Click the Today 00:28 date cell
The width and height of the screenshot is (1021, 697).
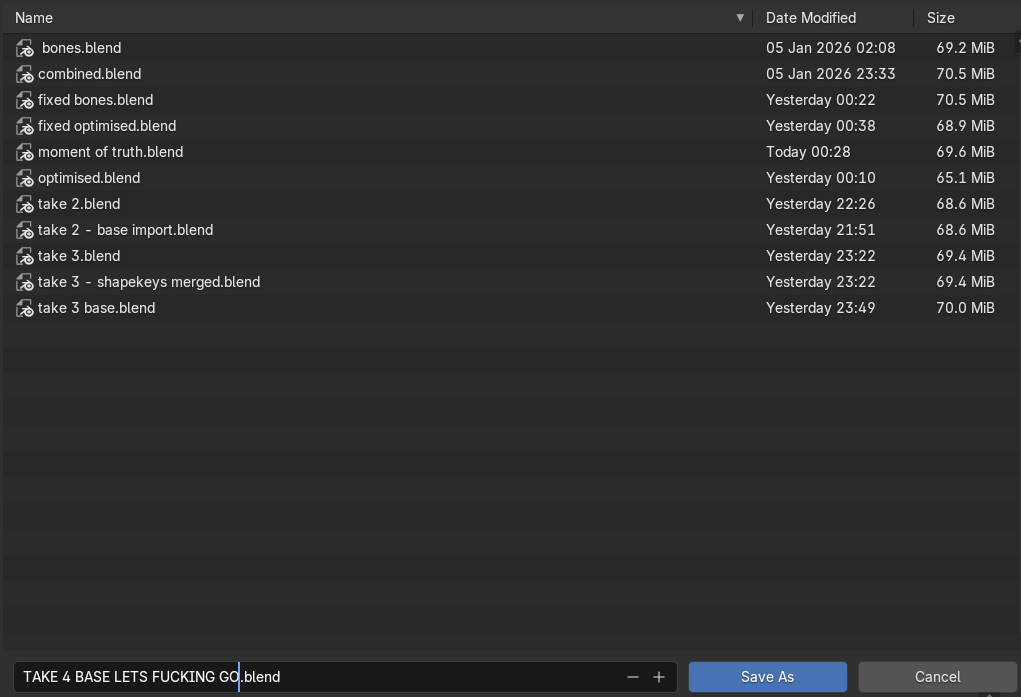pos(808,152)
